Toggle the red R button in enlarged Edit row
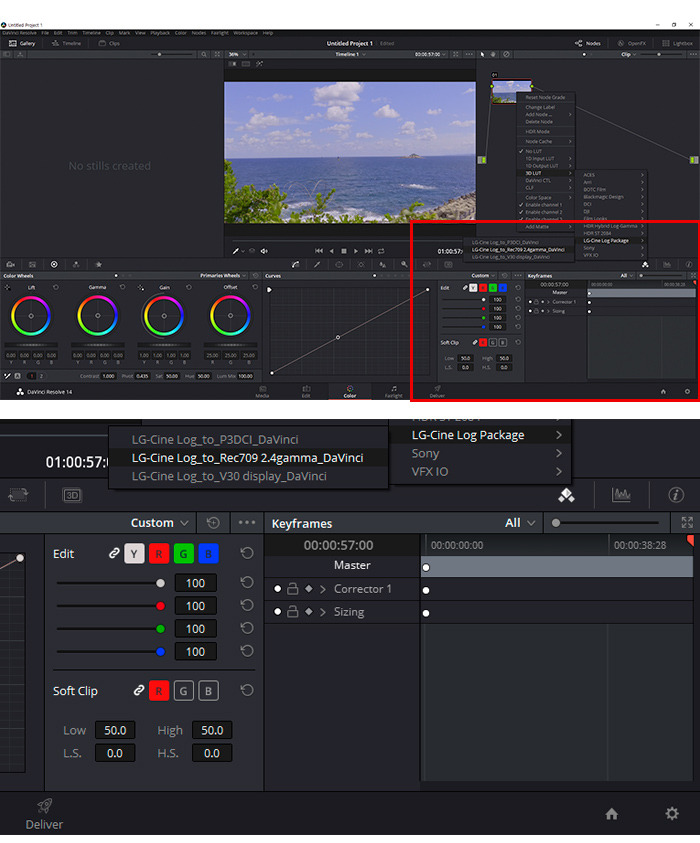Image resolution: width=700 pixels, height=843 pixels. pyautogui.click(x=159, y=553)
